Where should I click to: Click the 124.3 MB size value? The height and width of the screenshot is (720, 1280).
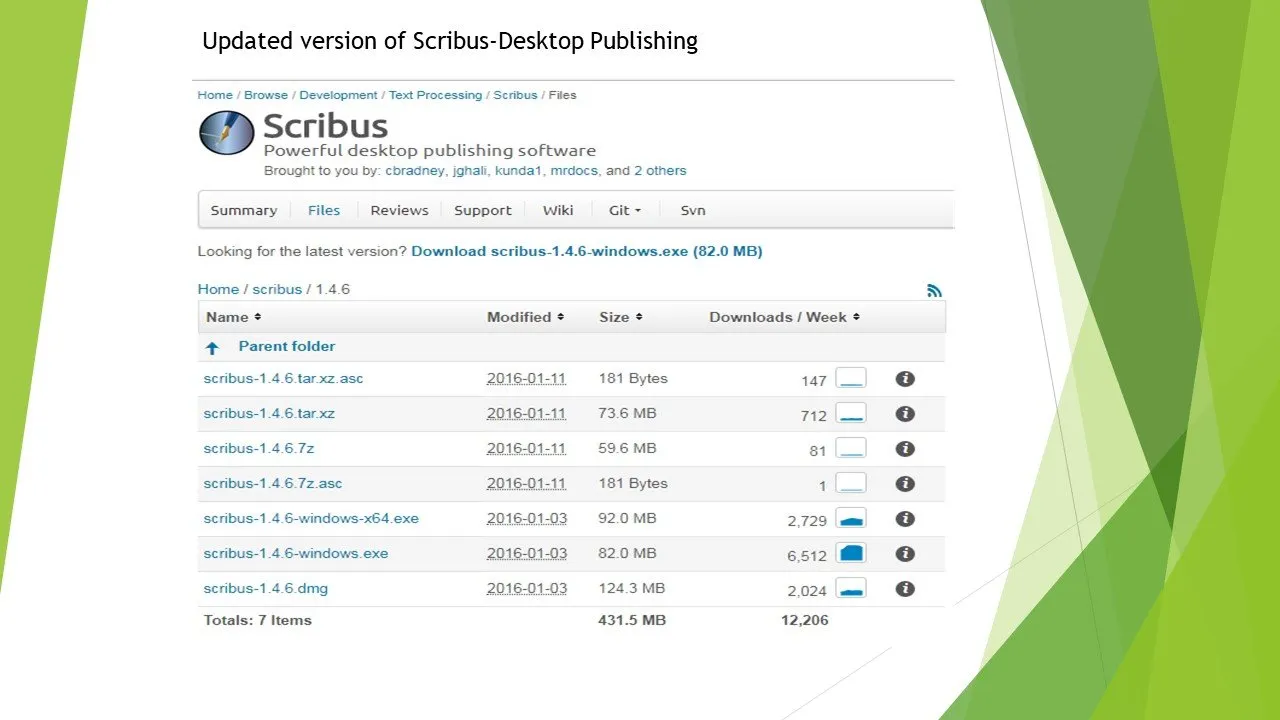[x=631, y=588]
